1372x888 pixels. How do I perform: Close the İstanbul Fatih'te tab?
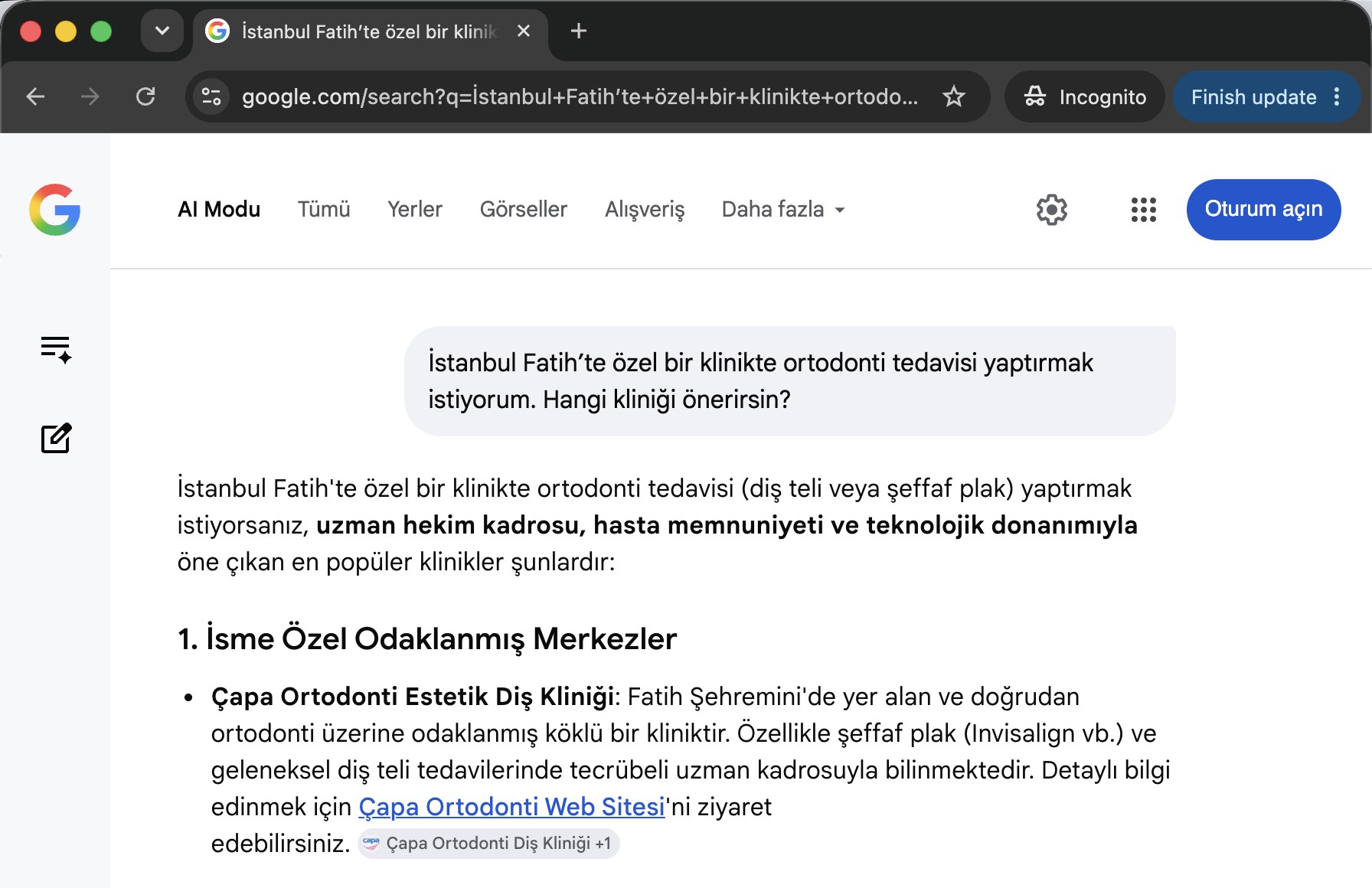click(524, 31)
